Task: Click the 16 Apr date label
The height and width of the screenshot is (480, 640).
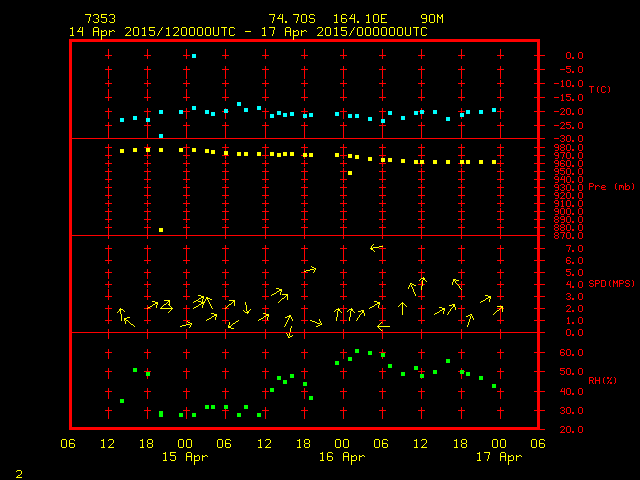Action: 341,457
